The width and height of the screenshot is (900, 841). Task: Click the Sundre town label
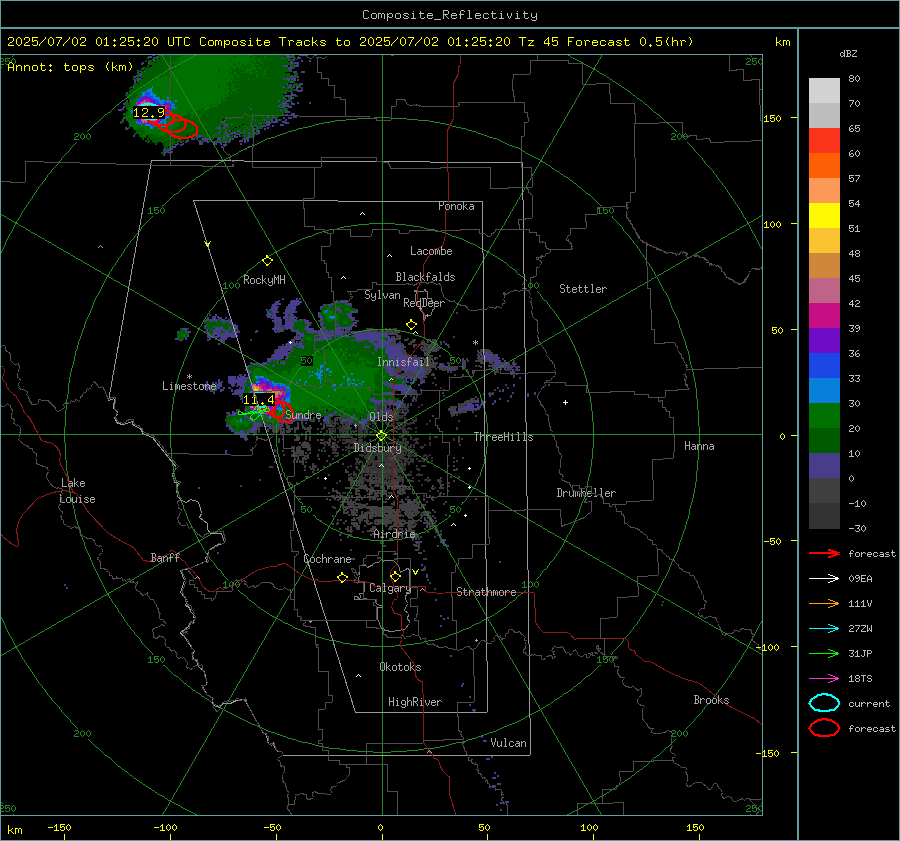click(x=304, y=415)
